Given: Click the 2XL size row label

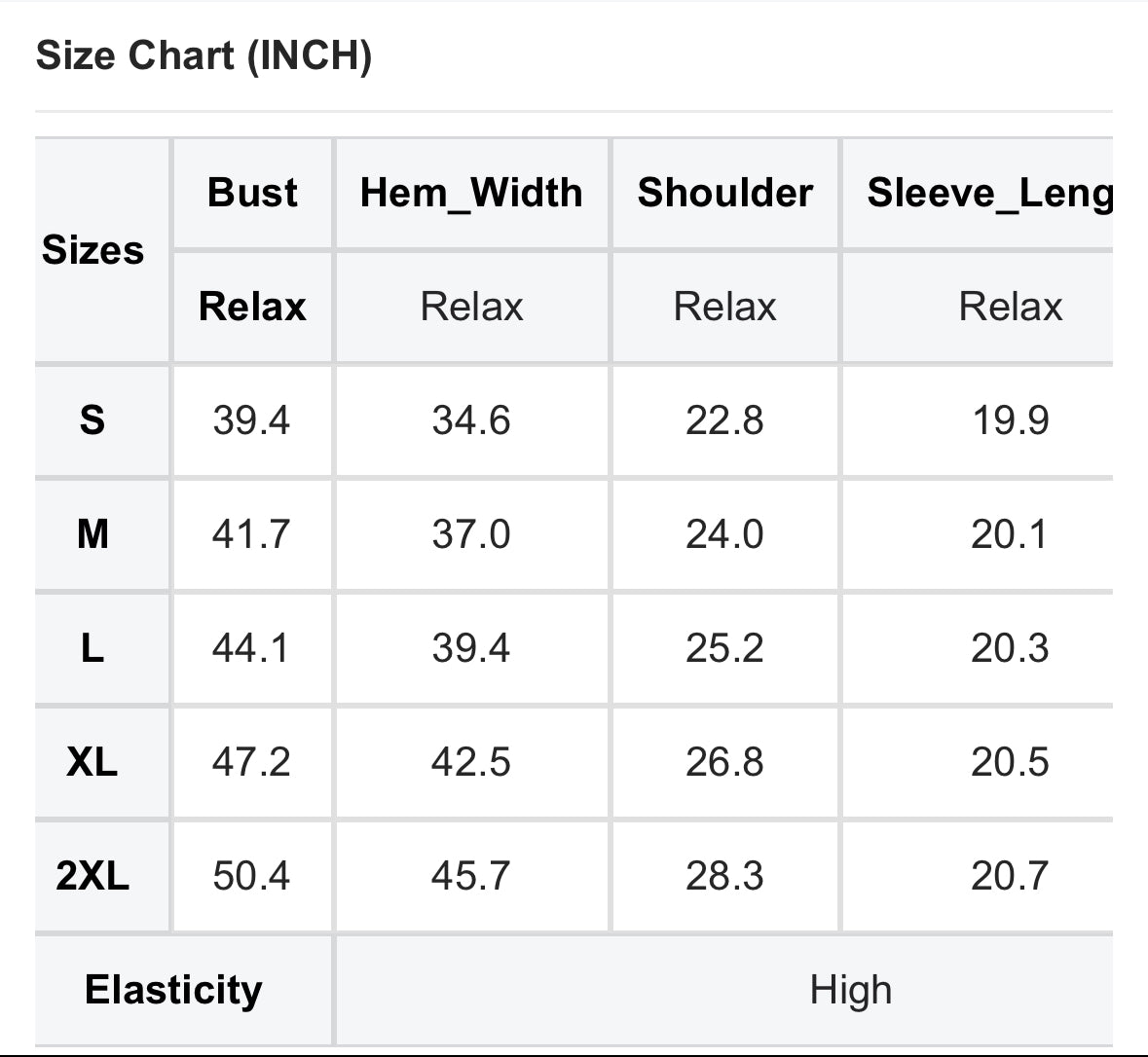Looking at the screenshot, I should [x=93, y=875].
